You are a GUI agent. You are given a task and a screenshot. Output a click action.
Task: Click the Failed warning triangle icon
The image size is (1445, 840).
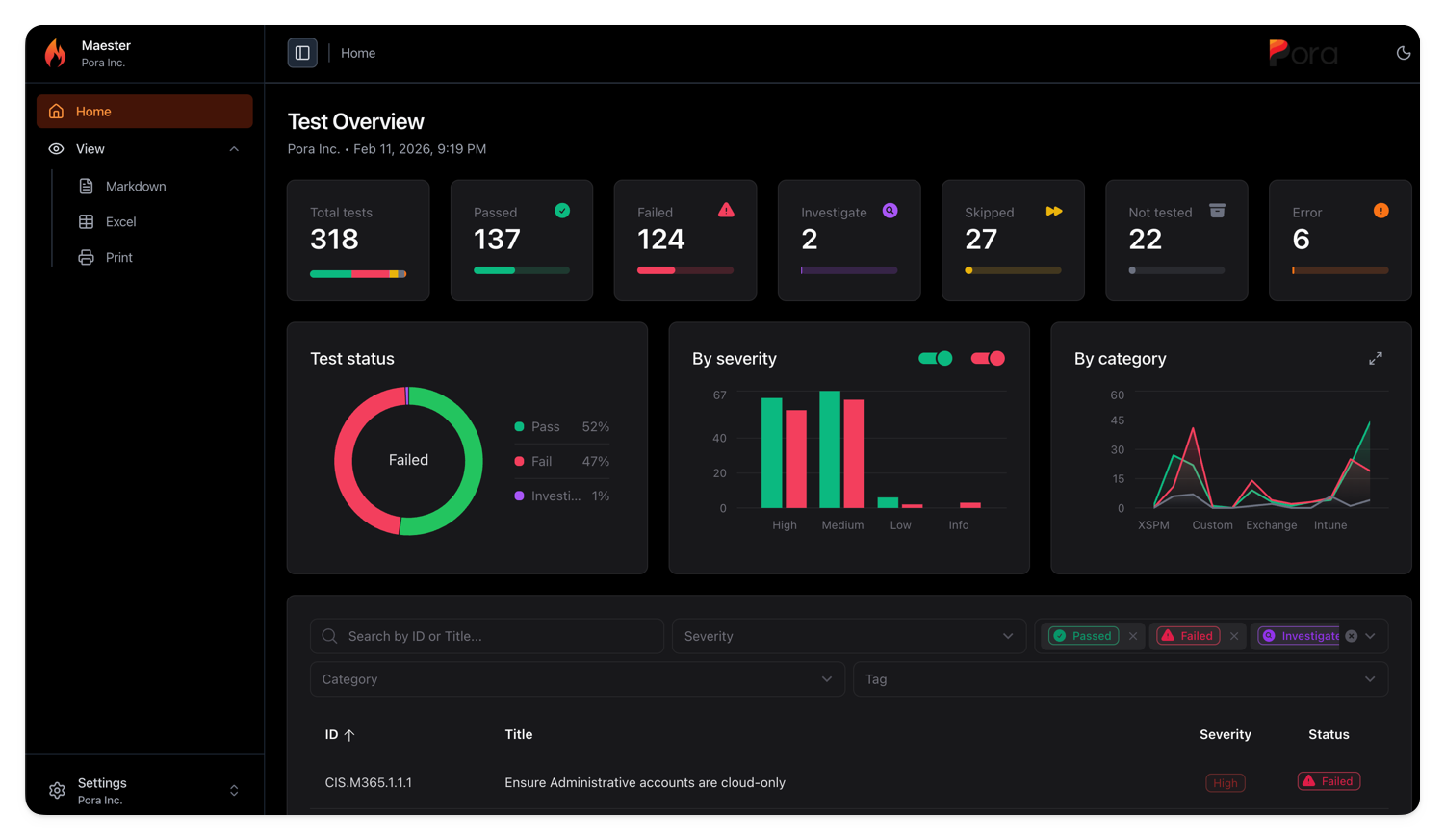point(726,211)
